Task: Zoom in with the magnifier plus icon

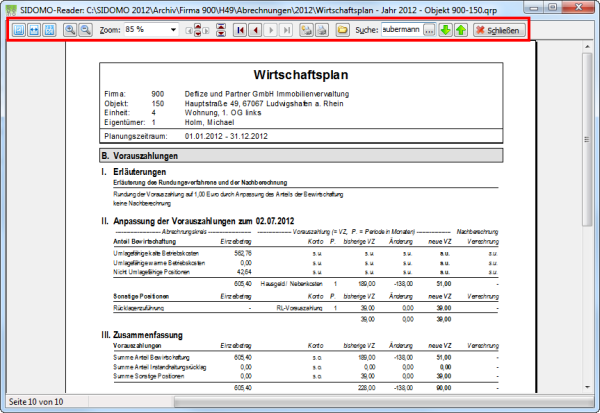Action: pyautogui.click(x=70, y=30)
